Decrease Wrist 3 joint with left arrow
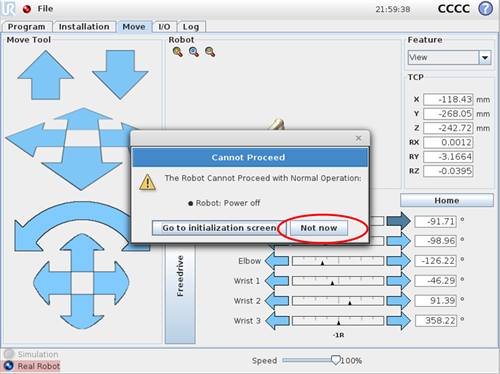 point(277,321)
